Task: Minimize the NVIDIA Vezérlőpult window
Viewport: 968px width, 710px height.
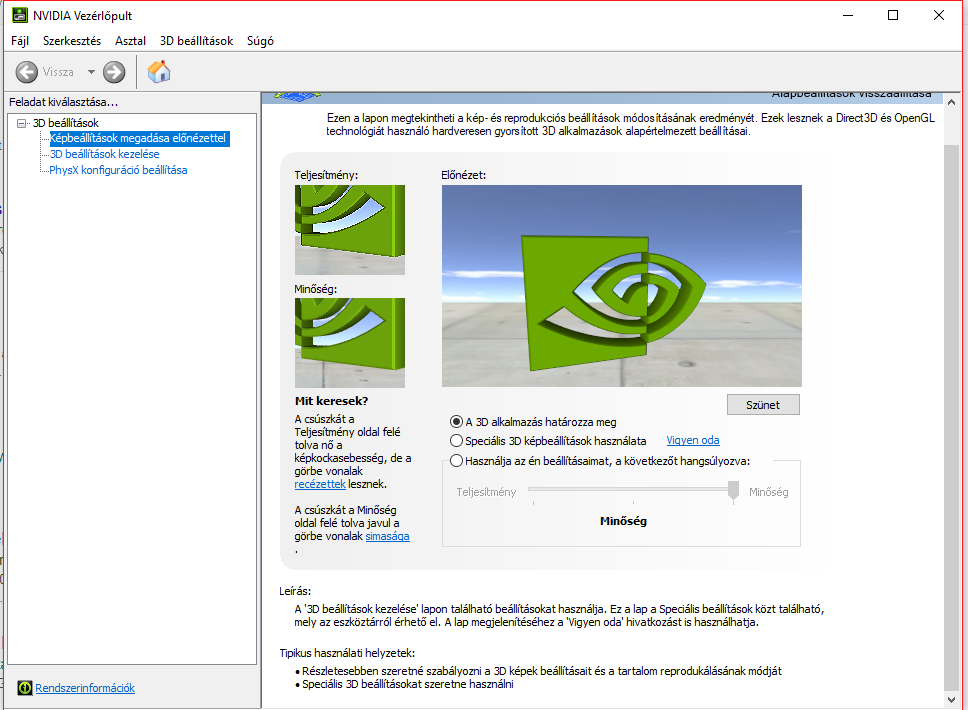Action: click(x=848, y=15)
